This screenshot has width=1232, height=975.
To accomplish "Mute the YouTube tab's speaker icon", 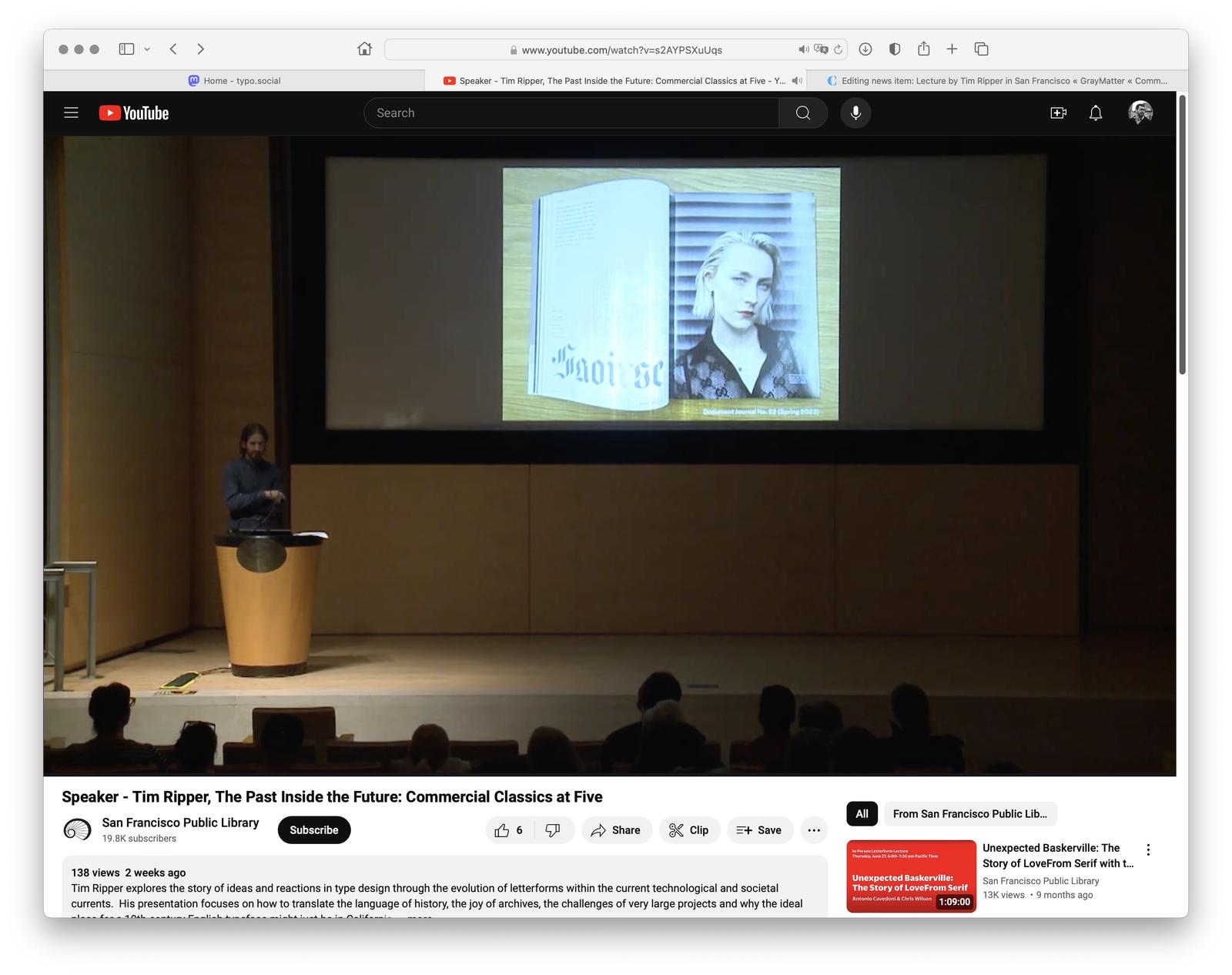I will coord(797,81).
